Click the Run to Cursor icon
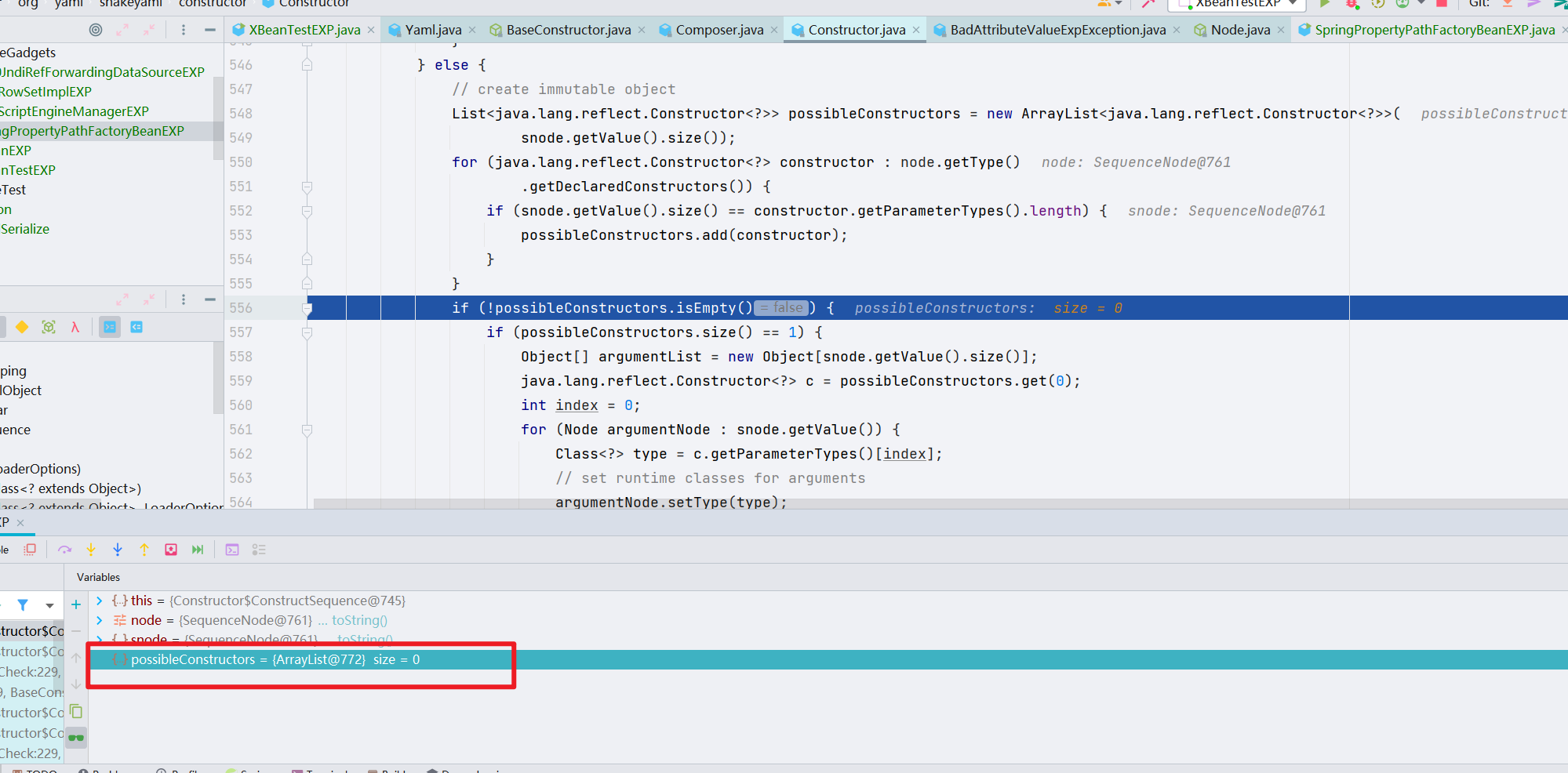This screenshot has height=773, width=1568. point(198,550)
